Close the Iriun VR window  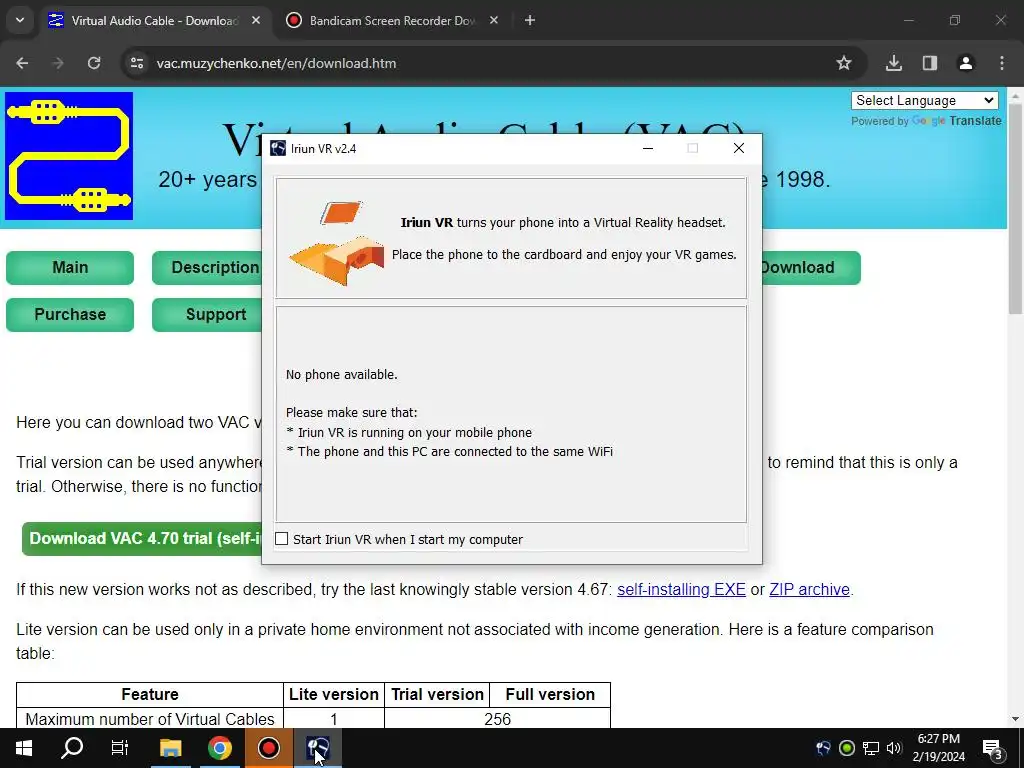tap(739, 148)
